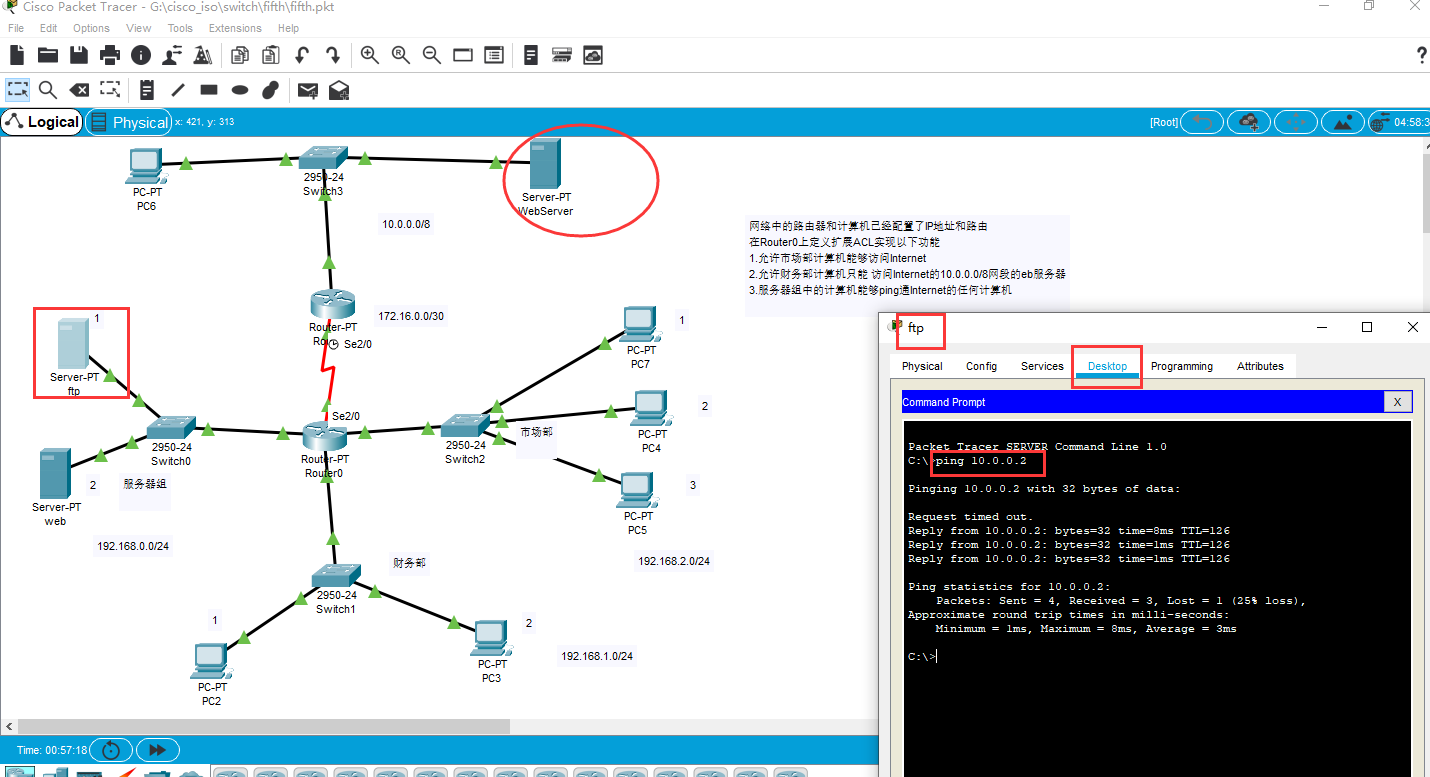Close the Command Prompt with X button

1397,401
